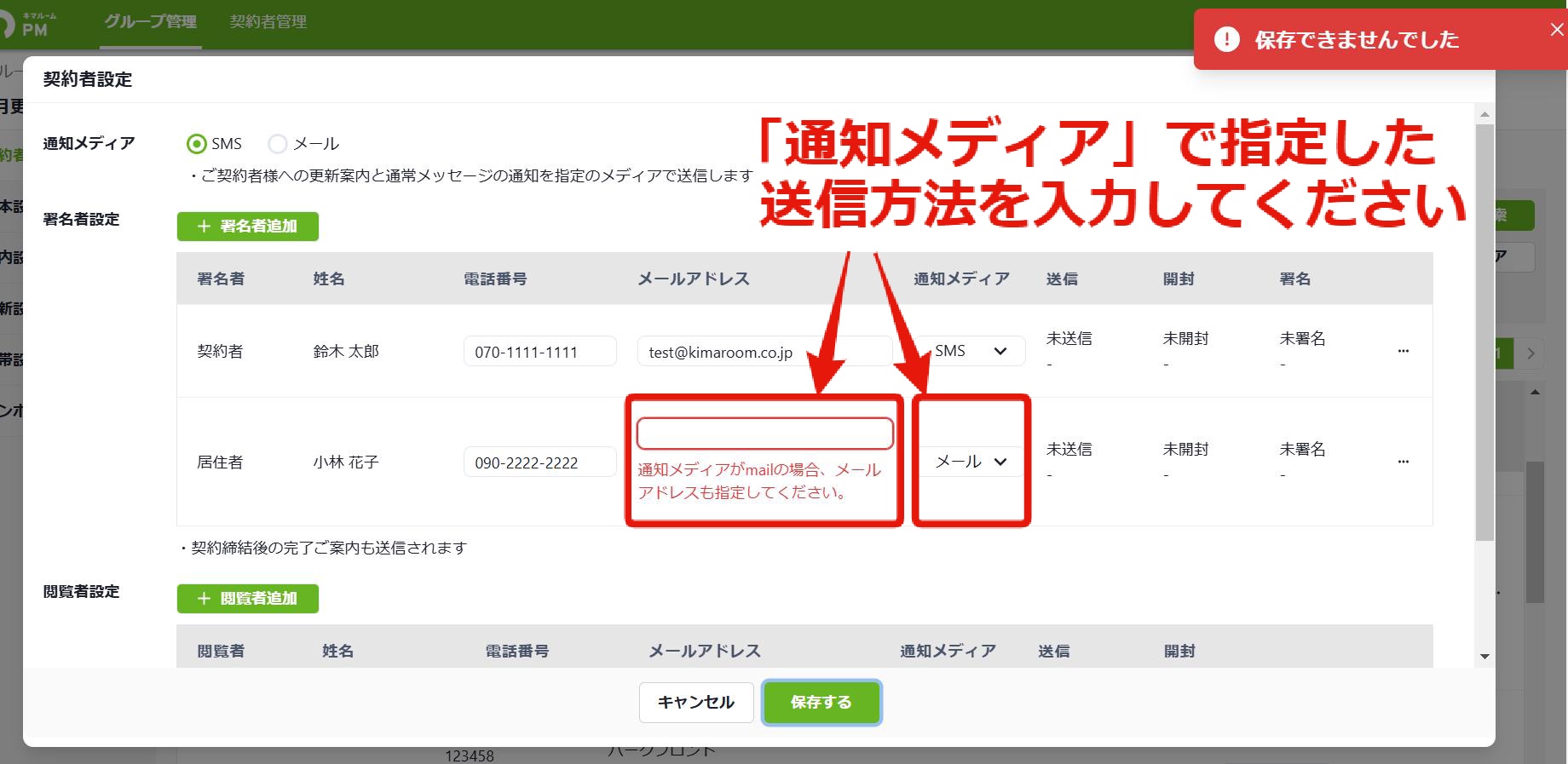This screenshot has width=1568, height=764.
Task: Click the キマルーム PM logo
Action: click(x=27, y=24)
